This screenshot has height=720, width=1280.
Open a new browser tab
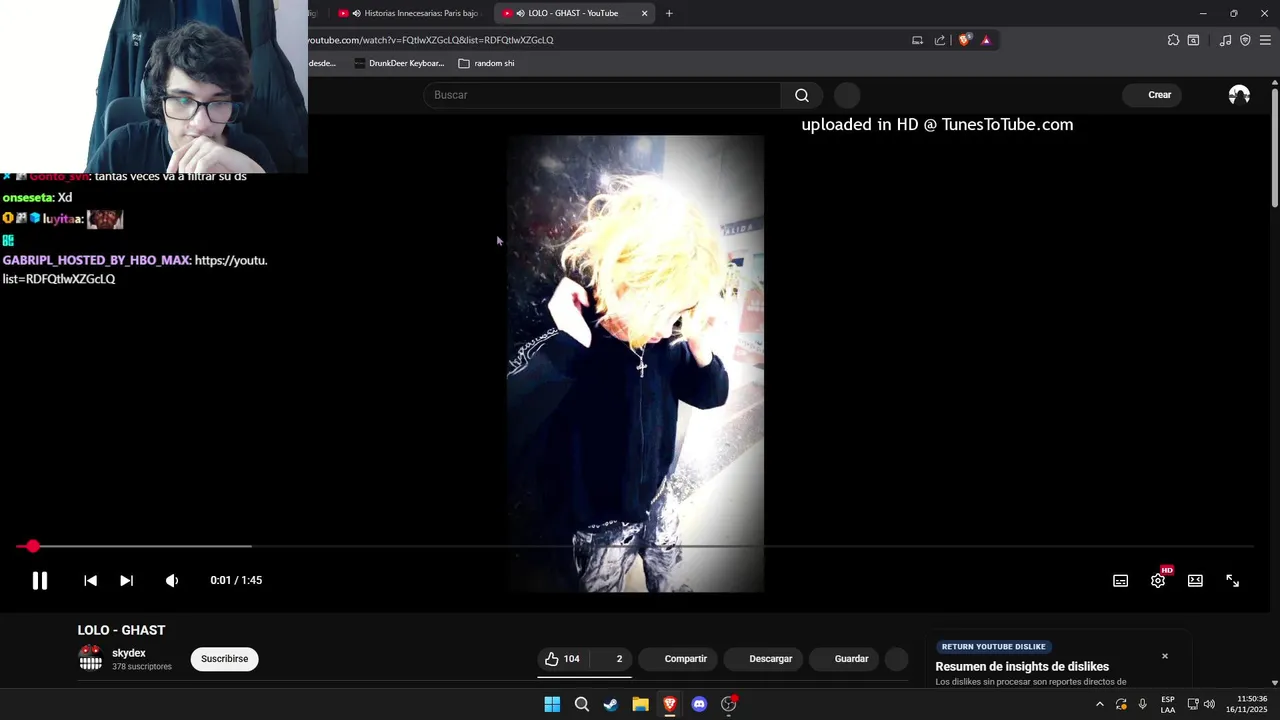pyautogui.click(x=669, y=13)
